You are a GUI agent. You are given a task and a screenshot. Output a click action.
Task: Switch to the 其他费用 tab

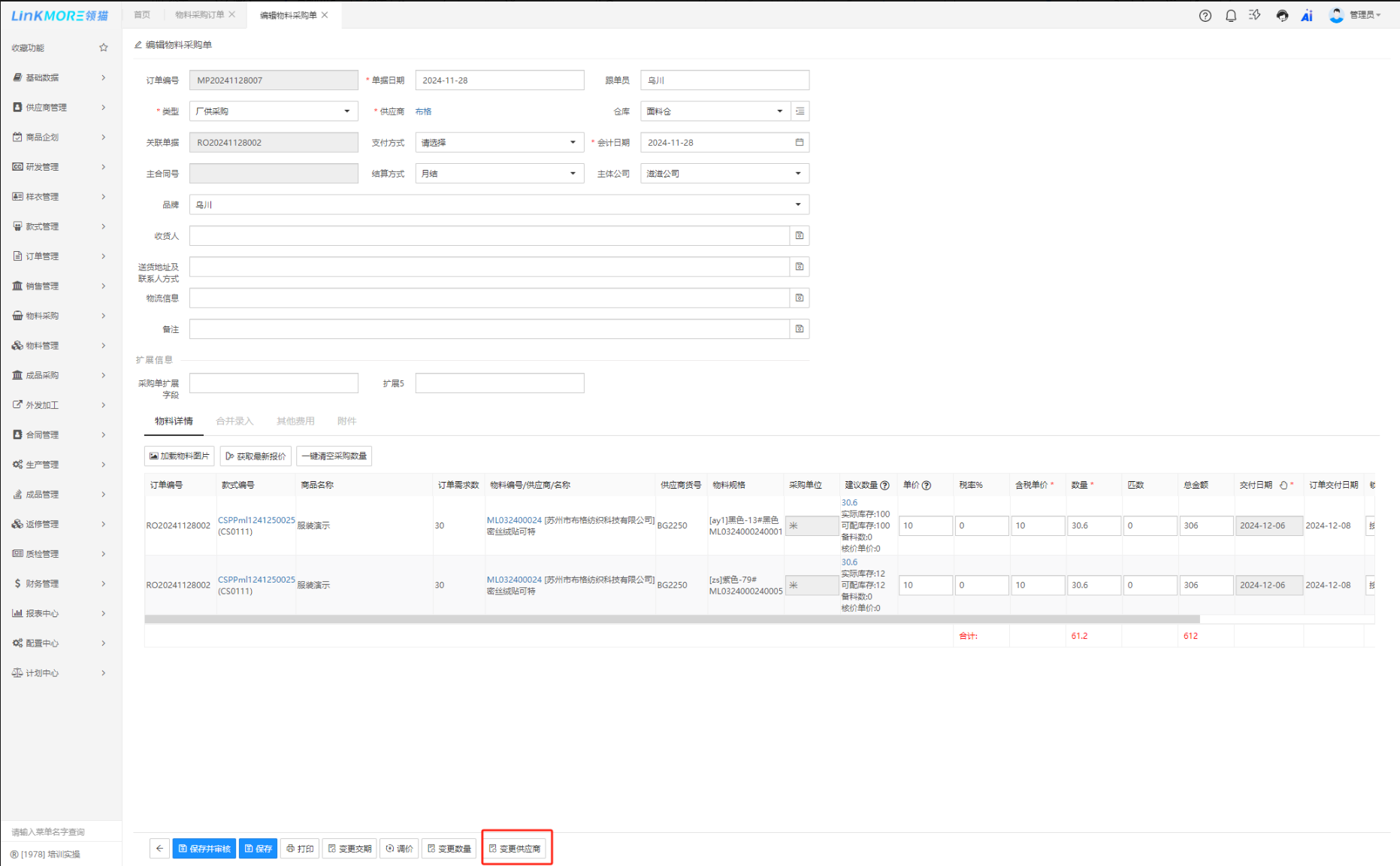point(295,421)
